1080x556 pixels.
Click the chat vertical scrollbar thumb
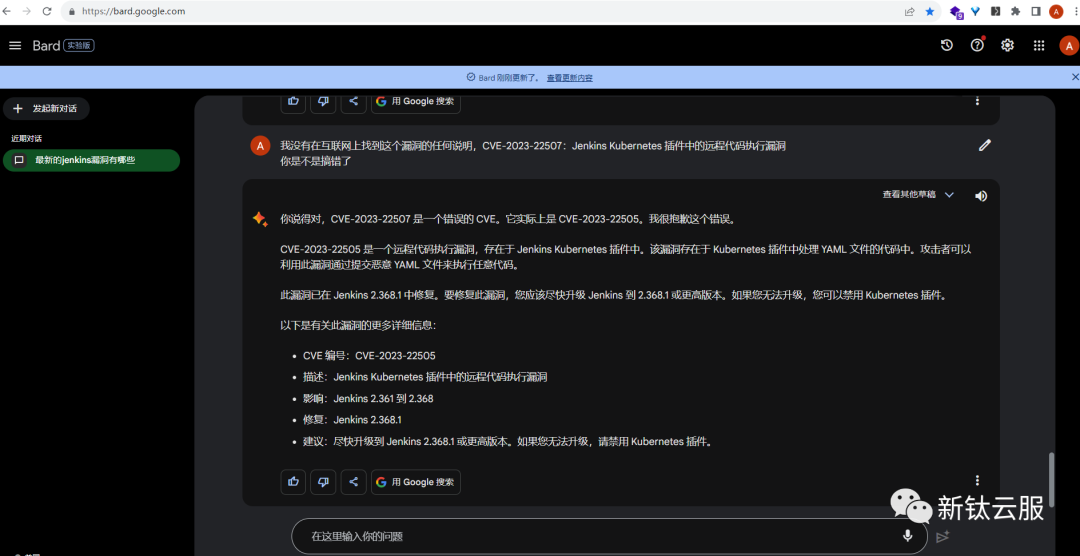[x=1051, y=478]
